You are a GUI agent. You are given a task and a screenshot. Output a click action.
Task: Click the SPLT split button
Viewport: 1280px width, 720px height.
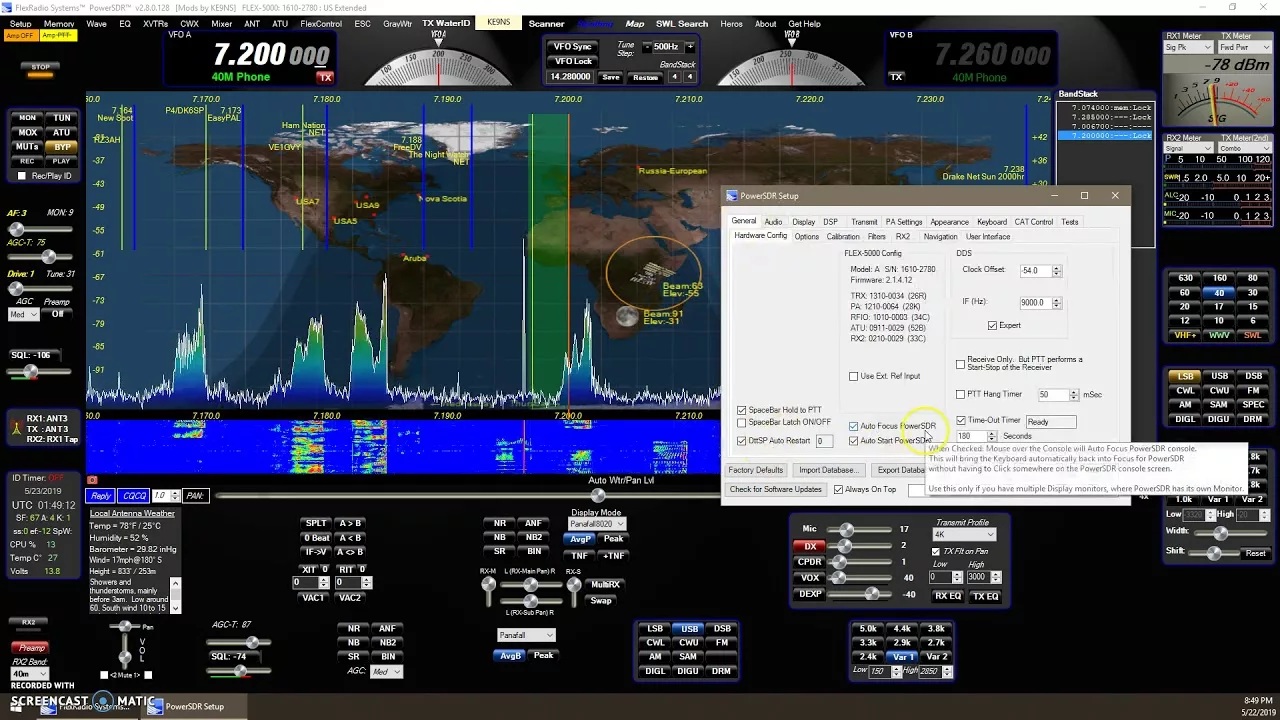(316, 523)
